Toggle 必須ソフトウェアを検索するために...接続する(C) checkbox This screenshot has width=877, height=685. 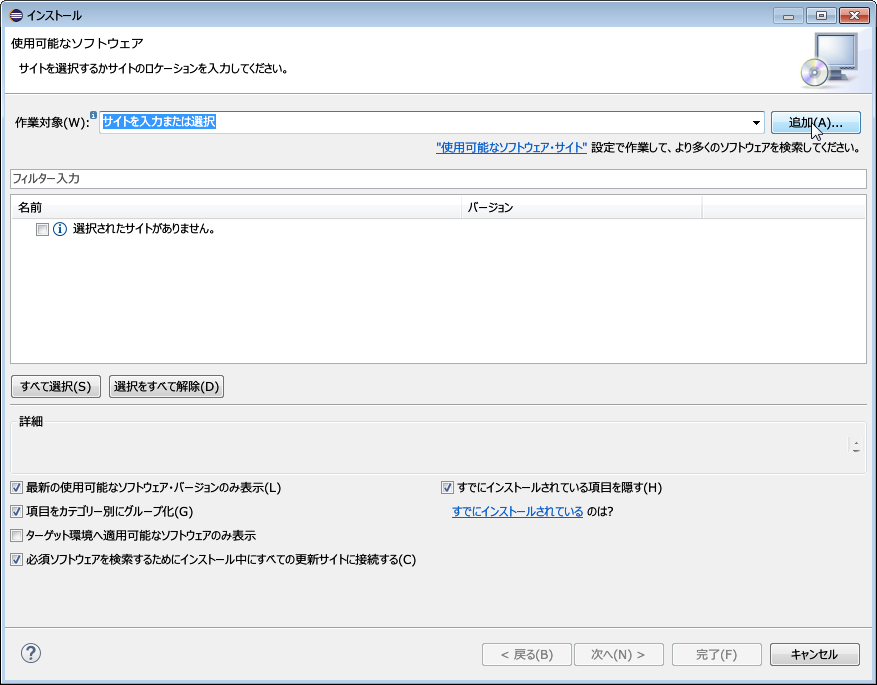click(17, 559)
